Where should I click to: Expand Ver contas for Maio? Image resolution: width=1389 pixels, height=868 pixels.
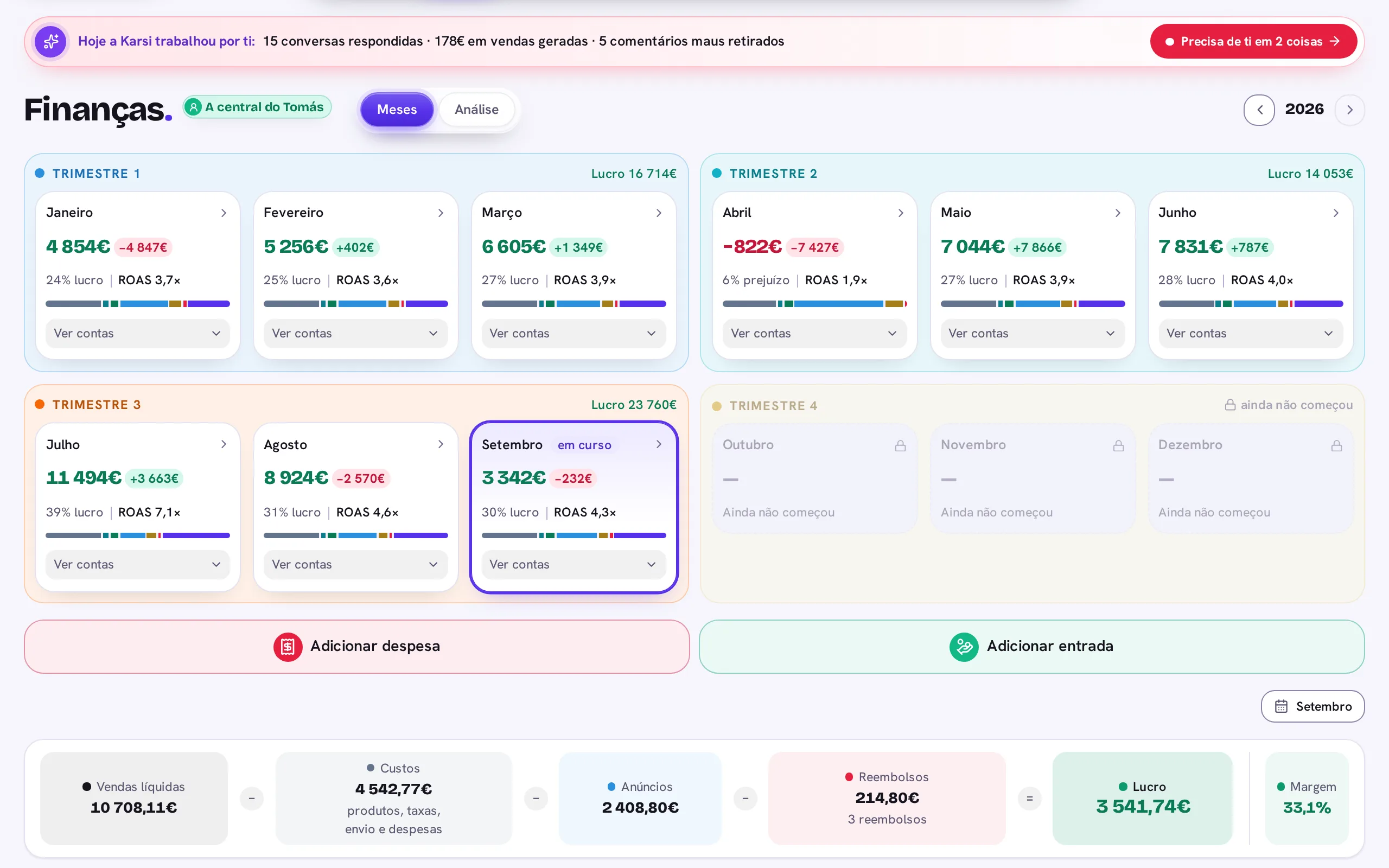[x=1033, y=334]
